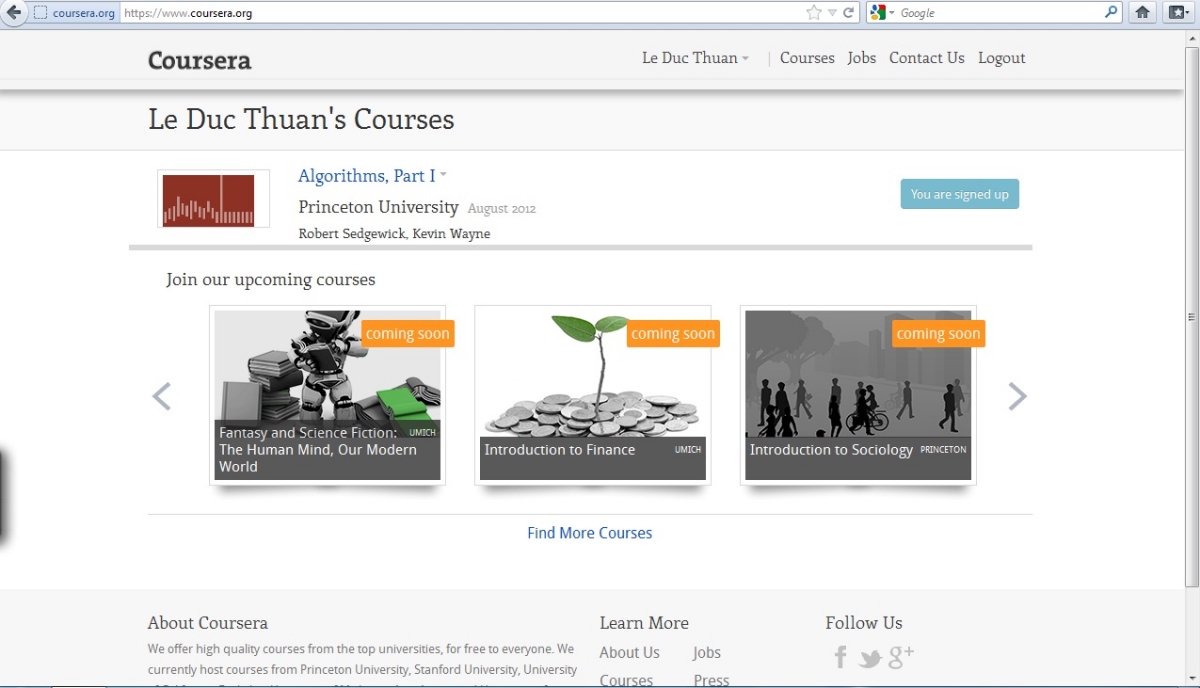Go back using the browser back arrow
The height and width of the screenshot is (688, 1200).
(14, 13)
